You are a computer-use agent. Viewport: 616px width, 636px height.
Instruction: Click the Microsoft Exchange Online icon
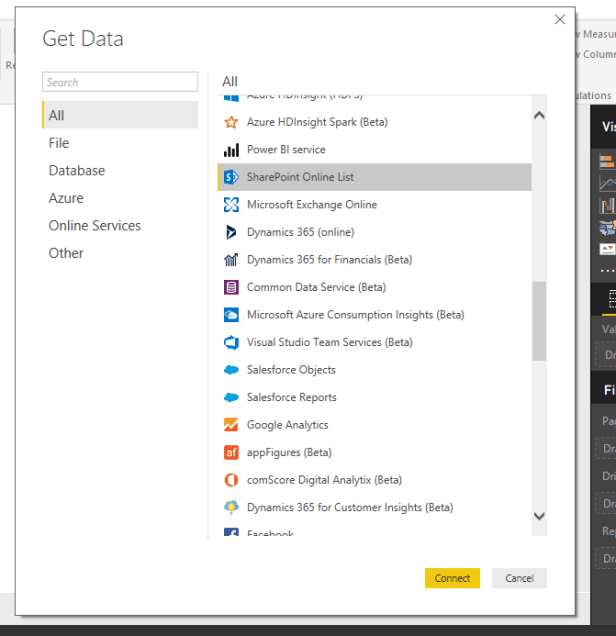pyautogui.click(x=231, y=205)
